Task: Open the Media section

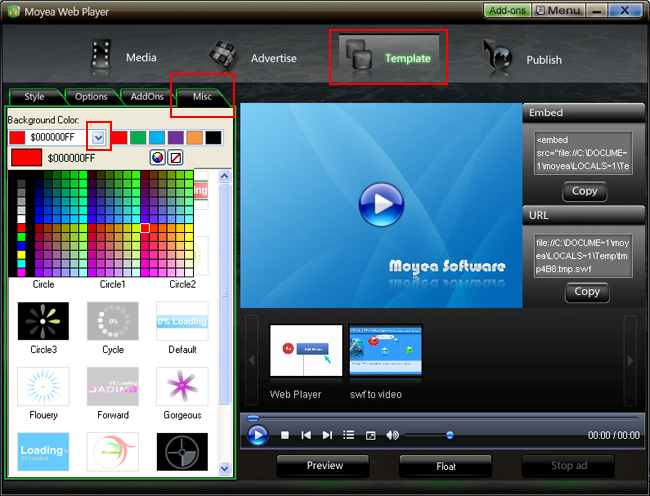Action: coord(124,57)
